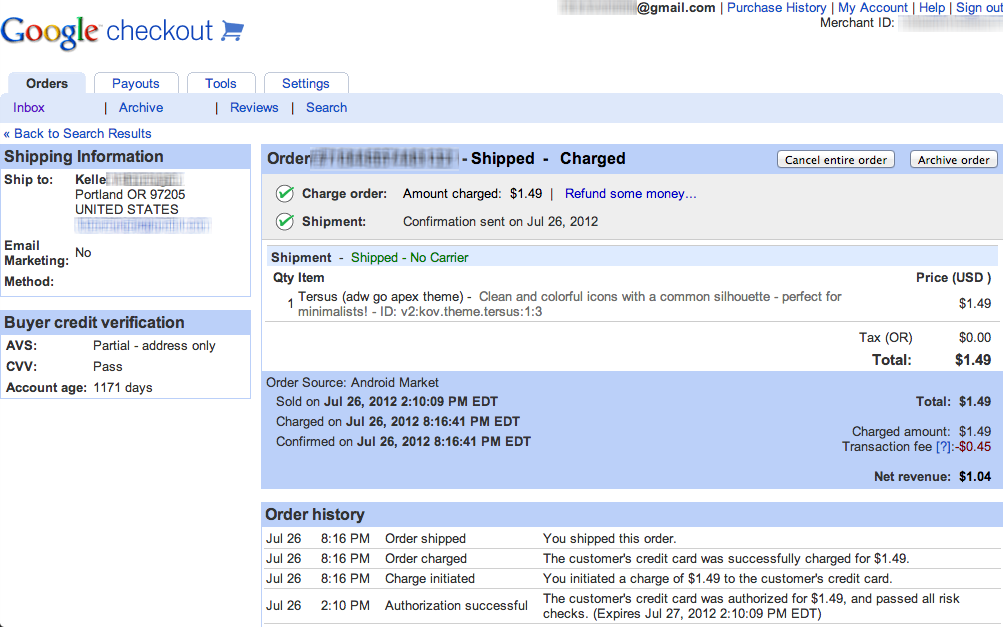This screenshot has height=627, width=1003.
Task: Open the Tools tab
Action: coord(220,84)
